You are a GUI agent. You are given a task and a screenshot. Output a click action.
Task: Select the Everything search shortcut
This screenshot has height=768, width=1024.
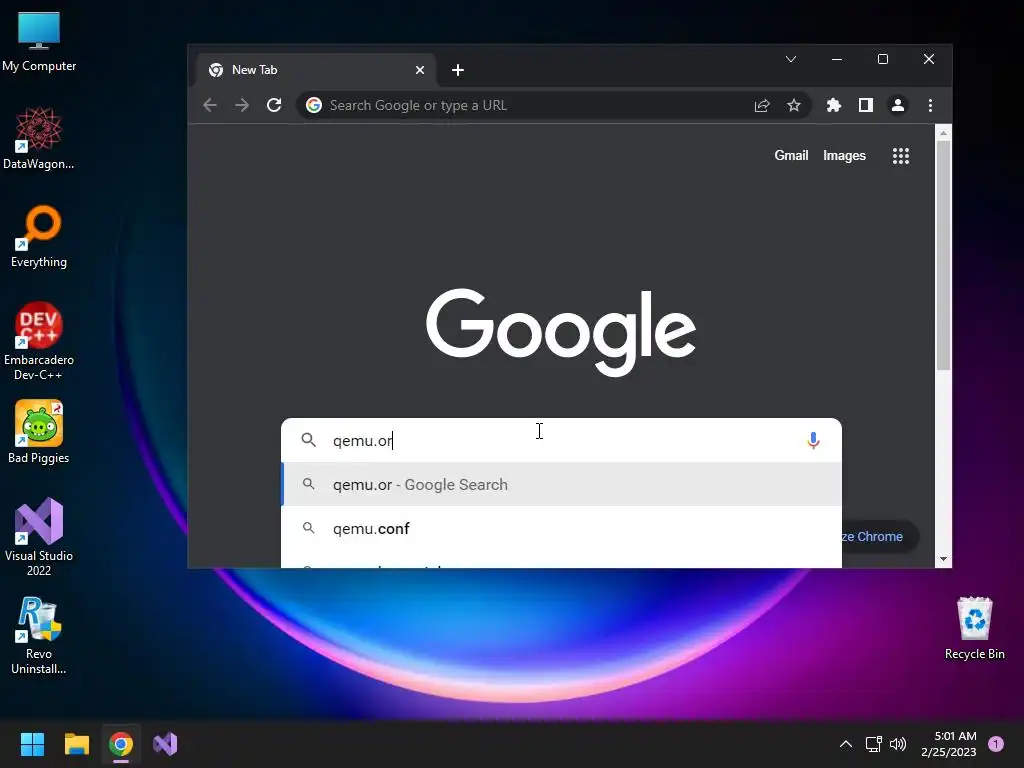[39, 236]
